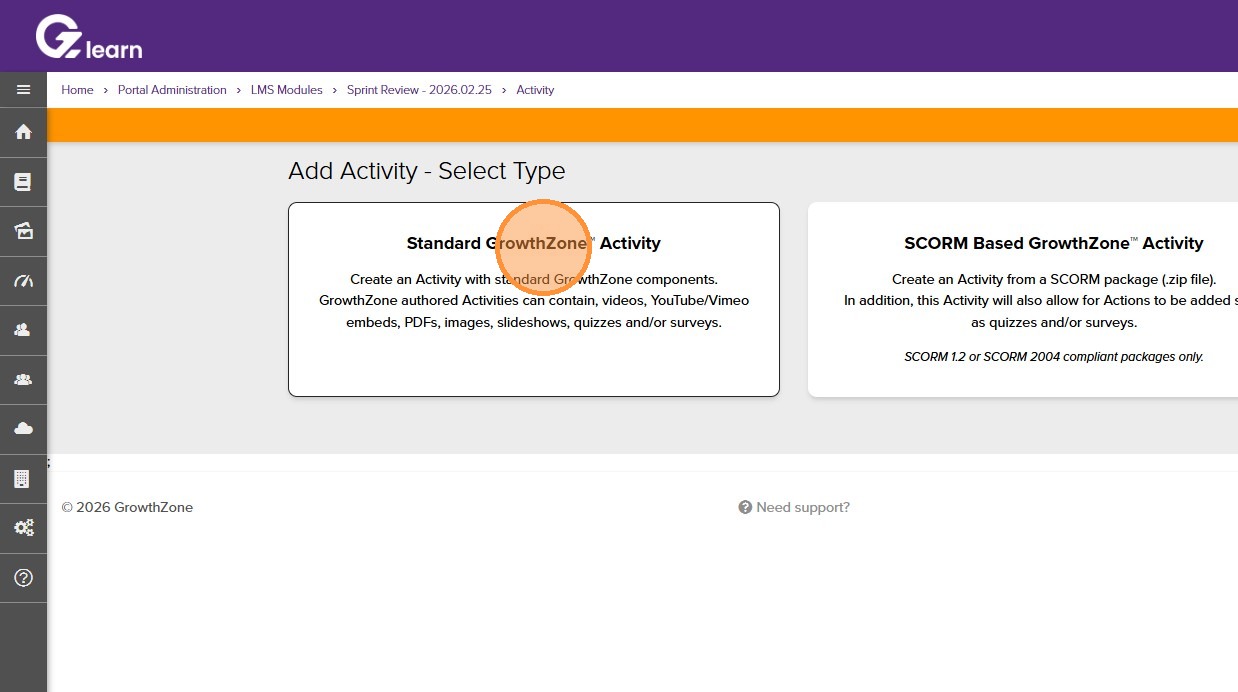Open the book icon in the sidebar
The height and width of the screenshot is (692, 1238).
(x=23, y=182)
